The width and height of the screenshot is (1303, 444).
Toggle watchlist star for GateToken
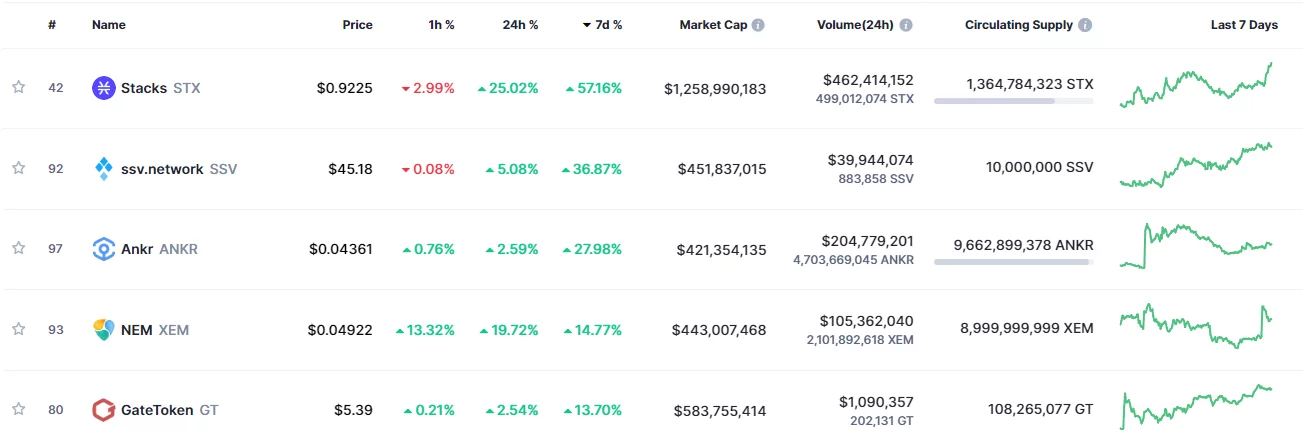tap(18, 409)
